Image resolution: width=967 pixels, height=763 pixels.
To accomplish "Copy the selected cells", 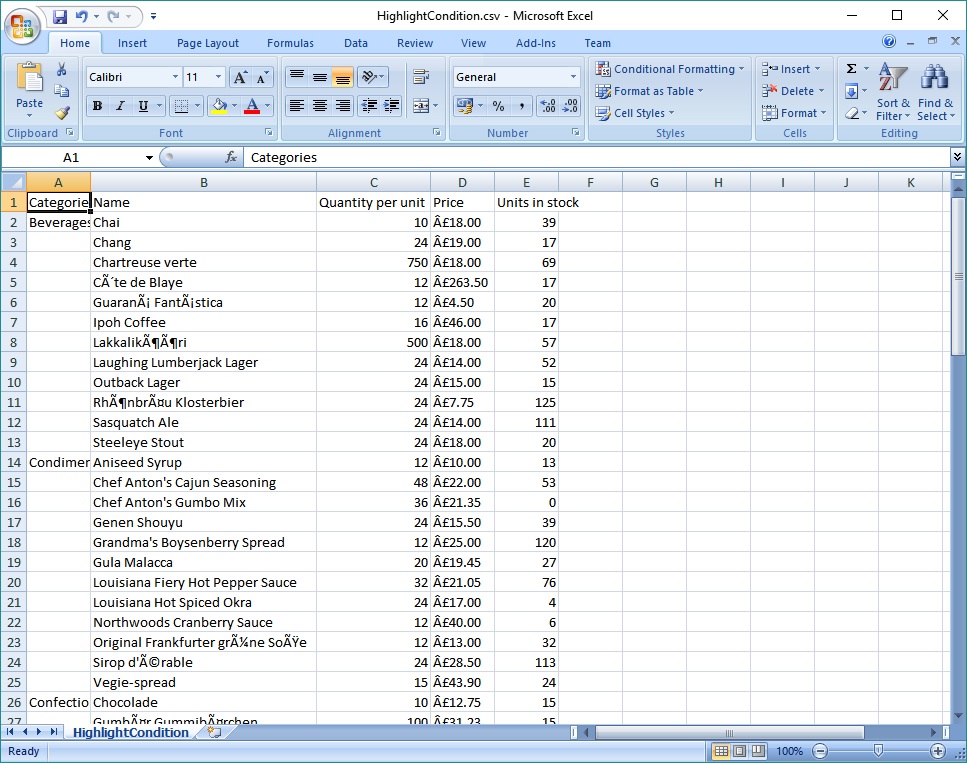I will (62, 91).
